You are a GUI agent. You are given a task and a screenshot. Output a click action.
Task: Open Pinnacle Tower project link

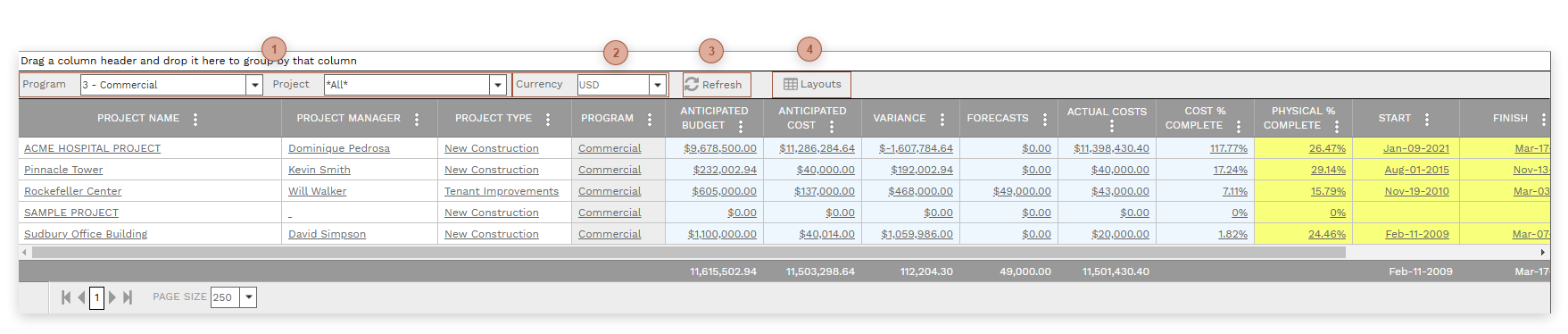[x=63, y=170]
